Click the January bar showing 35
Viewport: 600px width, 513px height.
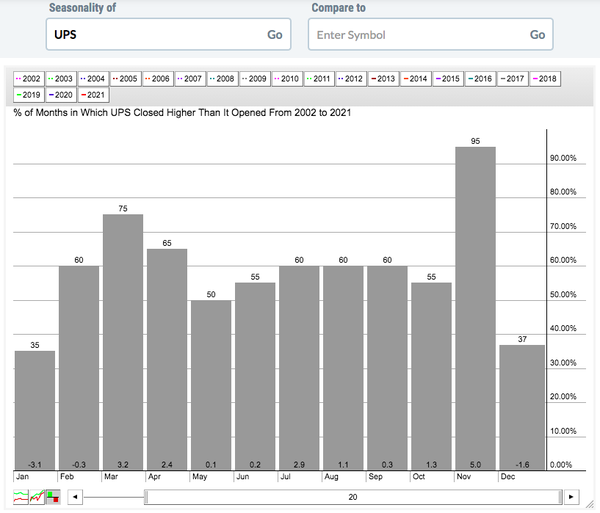[x=35, y=410]
